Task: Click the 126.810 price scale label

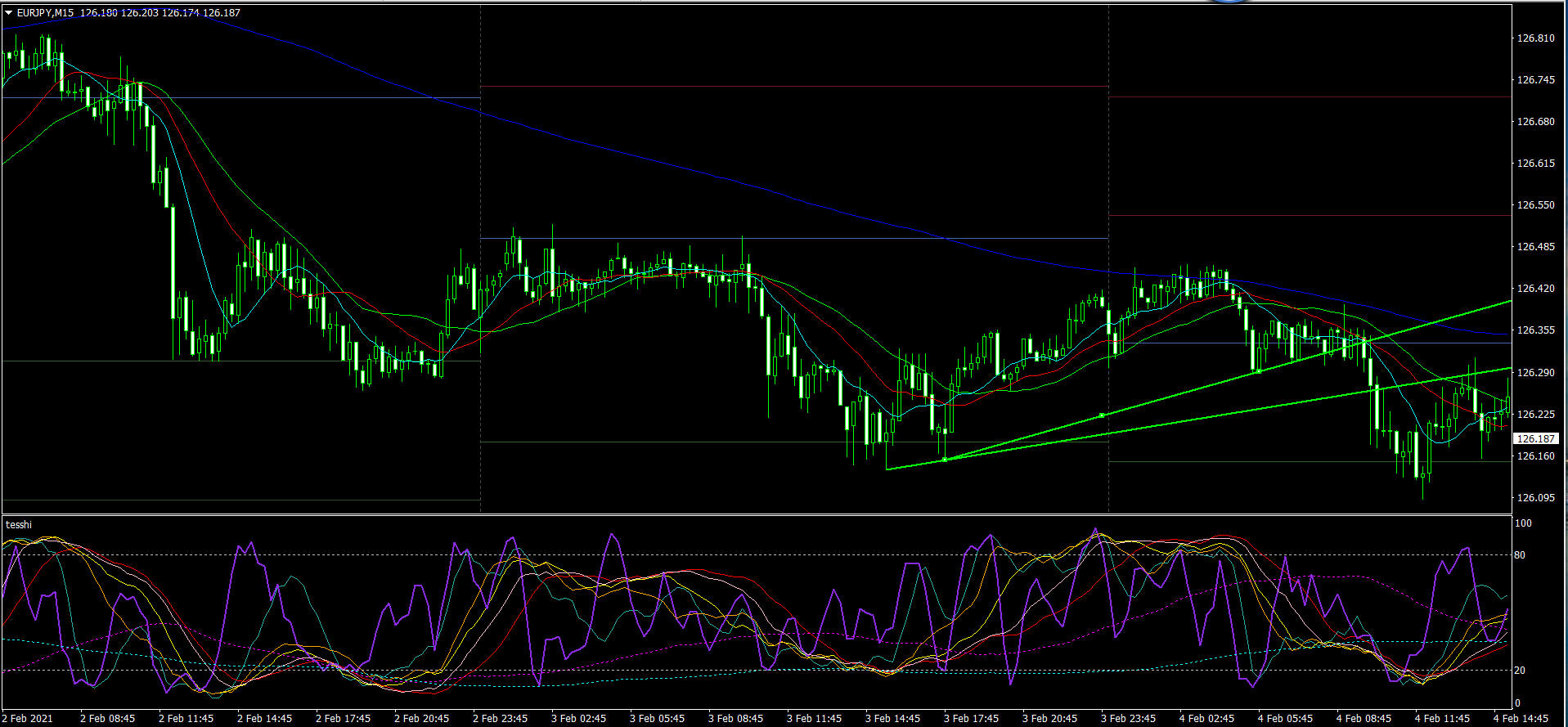Action: click(x=1535, y=38)
